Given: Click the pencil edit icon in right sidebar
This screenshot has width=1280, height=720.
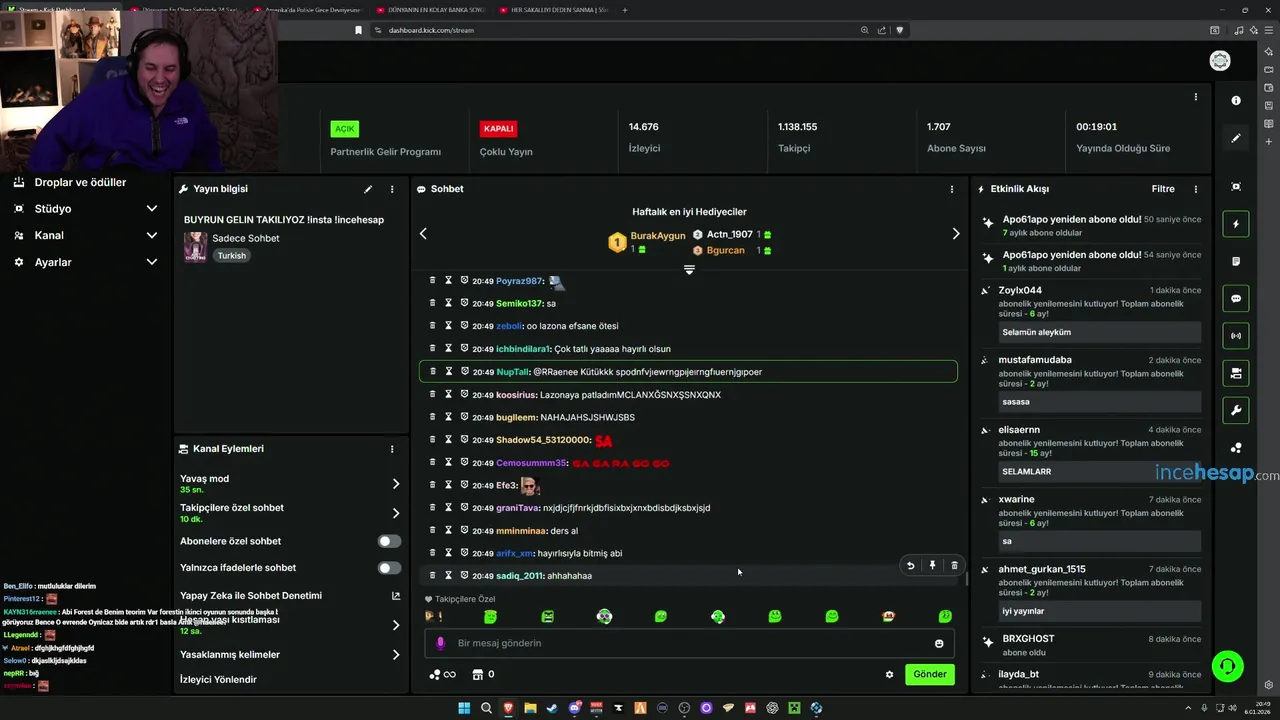Looking at the screenshot, I should 1236,138.
